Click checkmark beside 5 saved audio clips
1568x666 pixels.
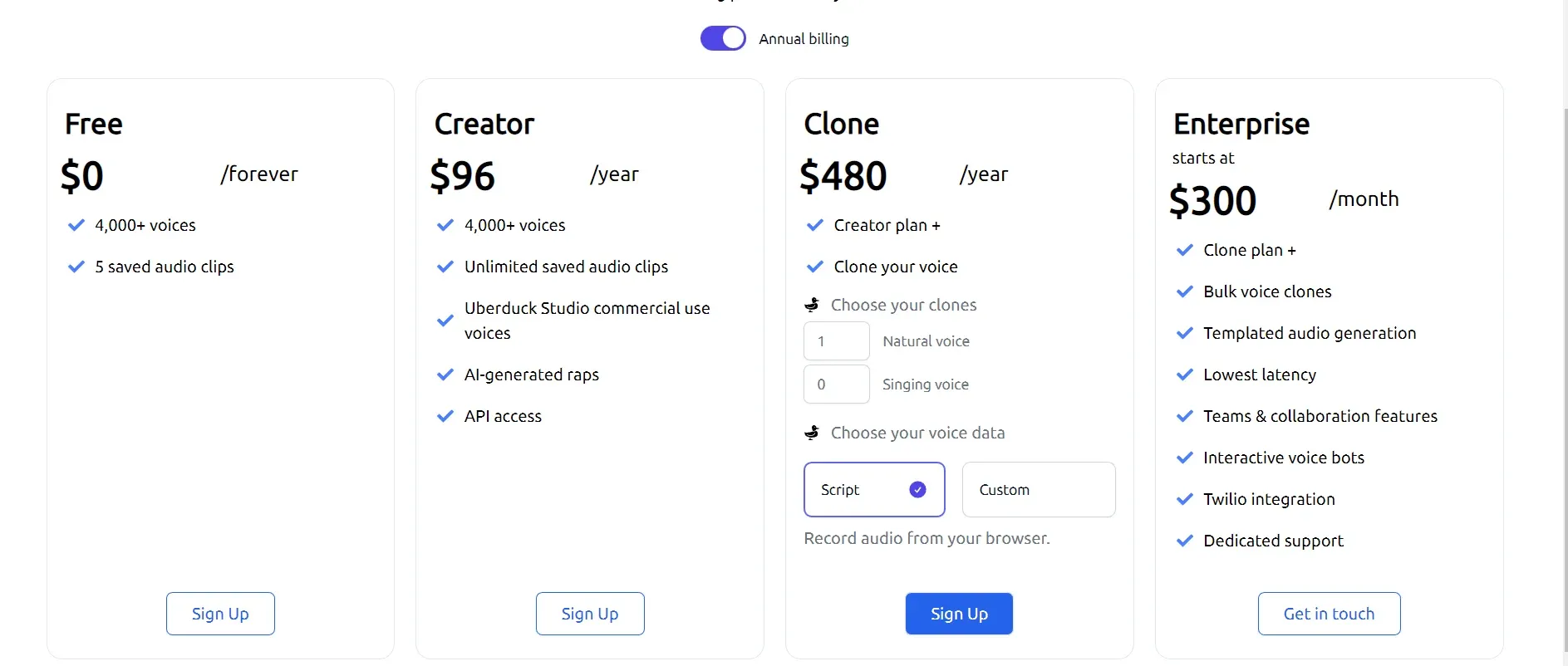76,267
